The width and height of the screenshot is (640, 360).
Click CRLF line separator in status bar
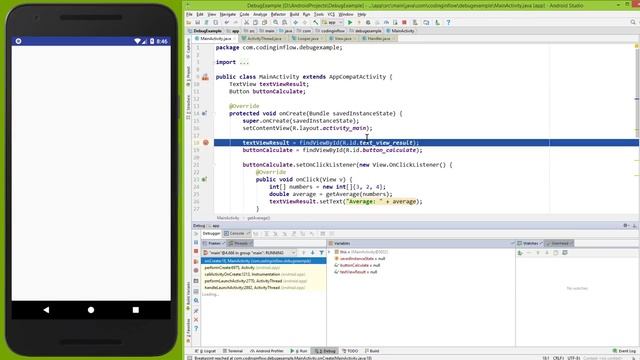click(x=558, y=358)
